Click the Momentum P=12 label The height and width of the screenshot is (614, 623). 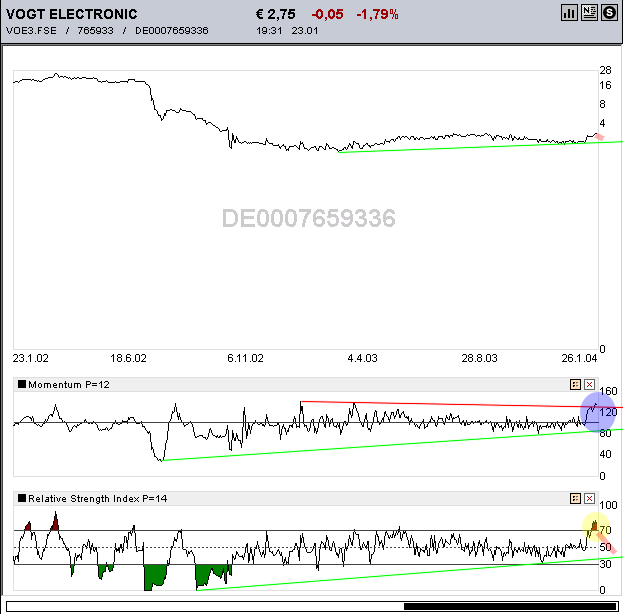(69, 384)
